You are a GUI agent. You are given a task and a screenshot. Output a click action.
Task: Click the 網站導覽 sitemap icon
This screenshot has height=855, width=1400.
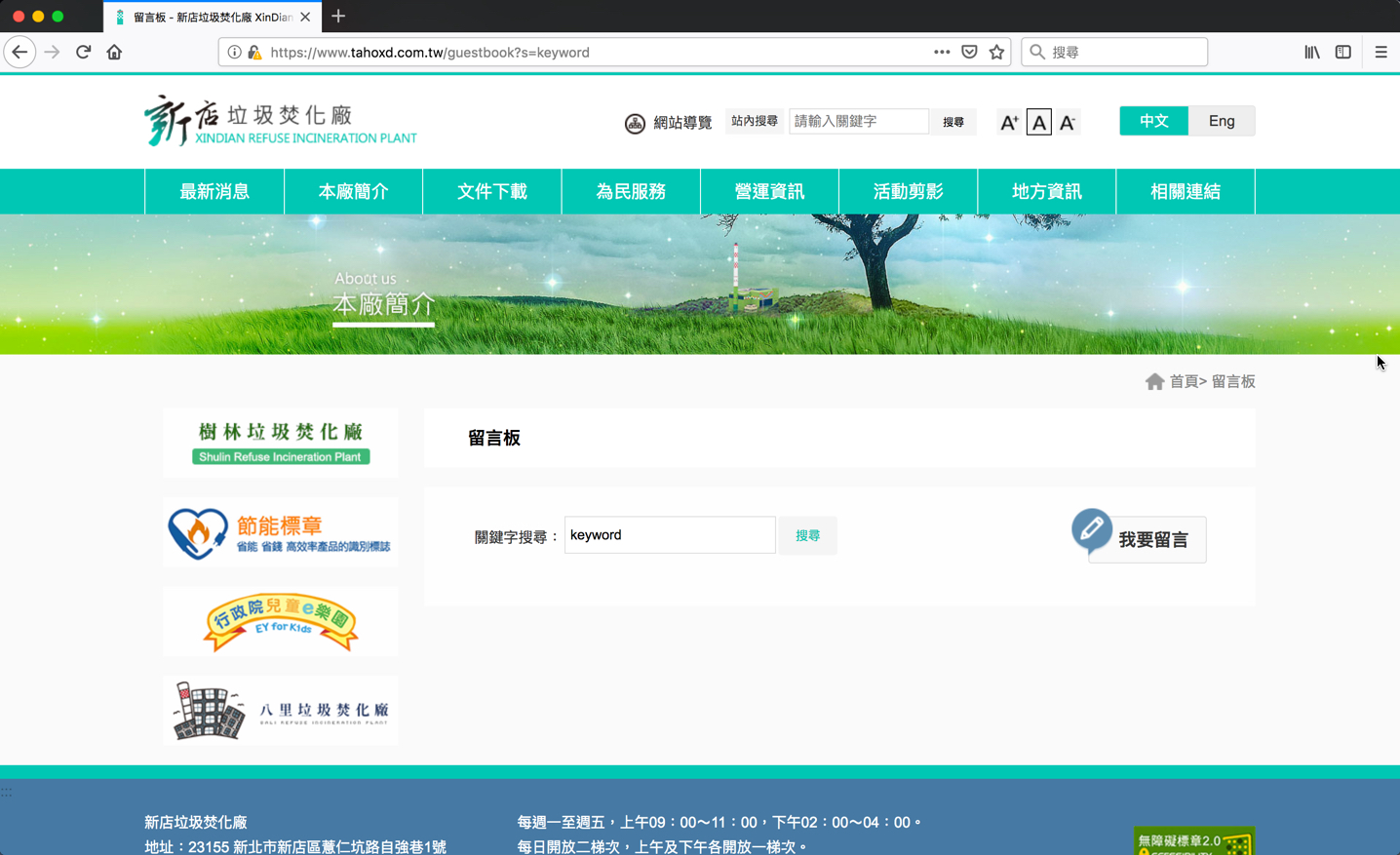click(x=635, y=123)
